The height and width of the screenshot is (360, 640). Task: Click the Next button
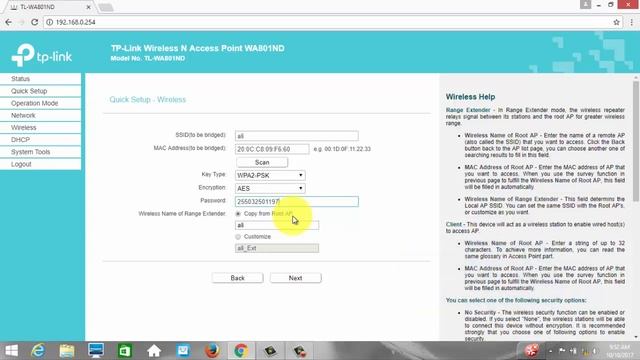coord(296,278)
